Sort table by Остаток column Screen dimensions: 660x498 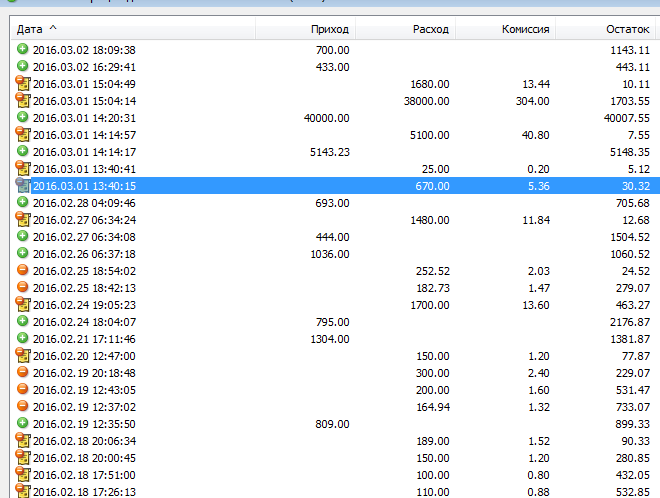pyautogui.click(x=627, y=29)
